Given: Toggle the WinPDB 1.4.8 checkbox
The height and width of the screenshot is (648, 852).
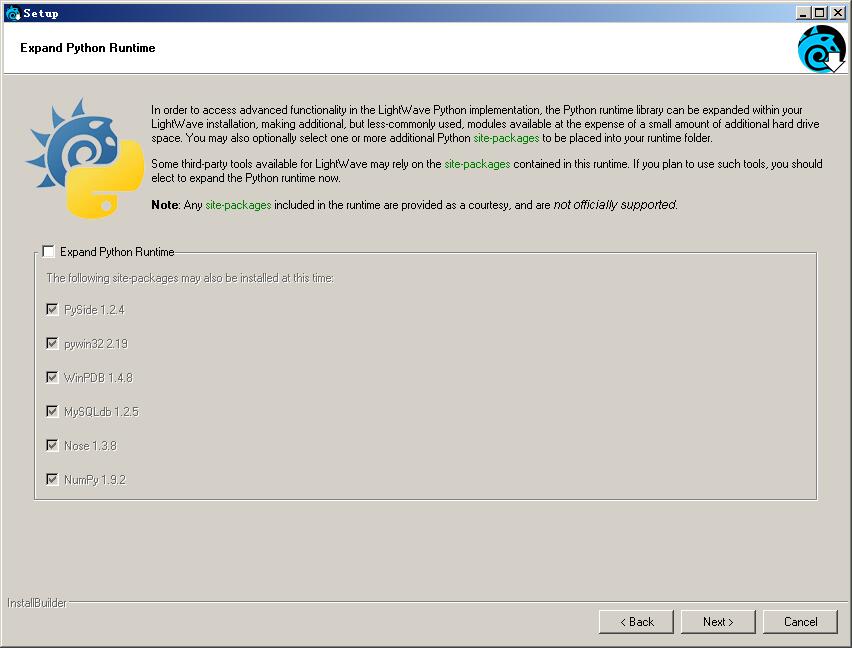Looking at the screenshot, I should coord(52,378).
